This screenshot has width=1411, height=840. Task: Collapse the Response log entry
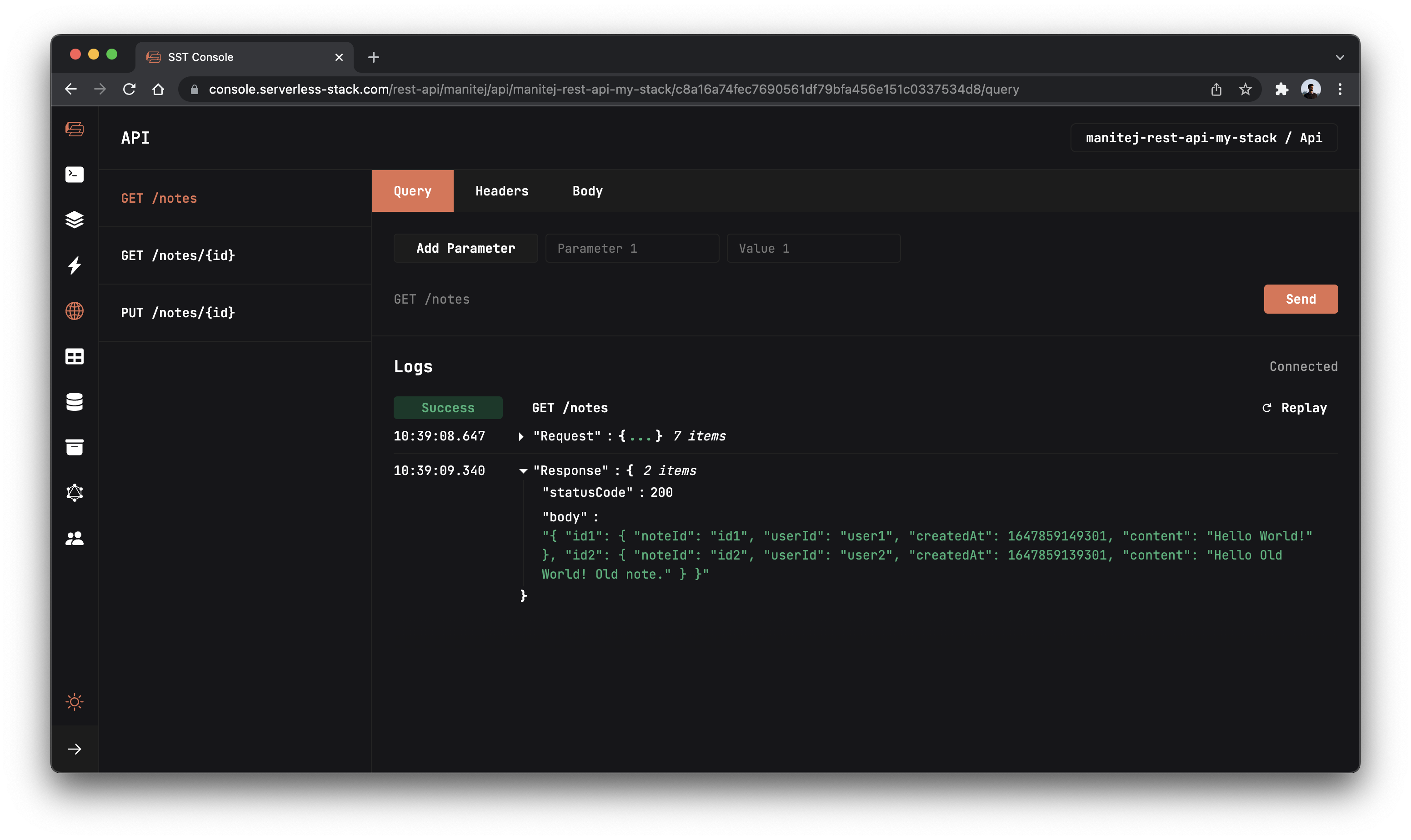523,470
